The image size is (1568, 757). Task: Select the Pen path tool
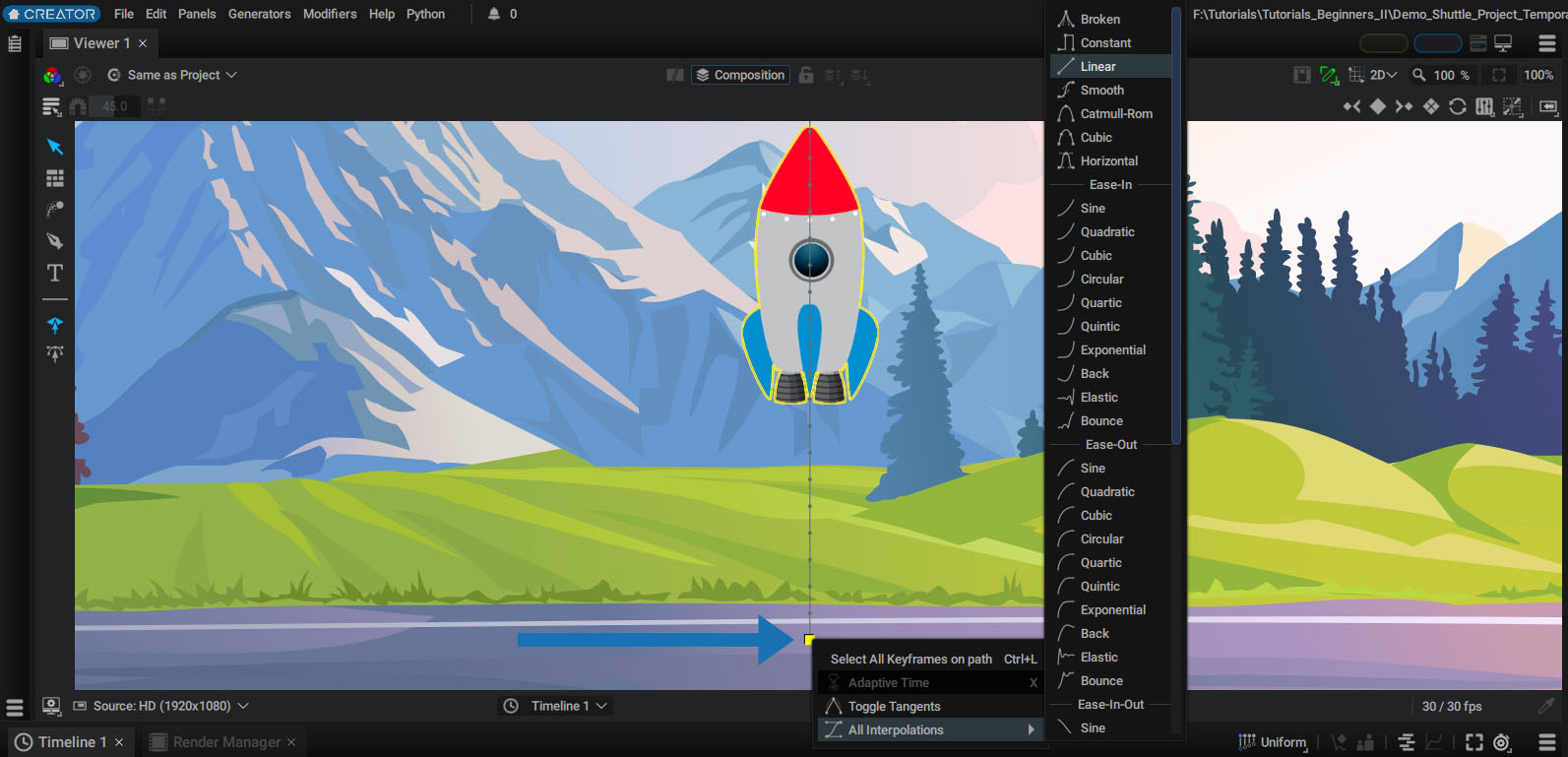click(55, 240)
